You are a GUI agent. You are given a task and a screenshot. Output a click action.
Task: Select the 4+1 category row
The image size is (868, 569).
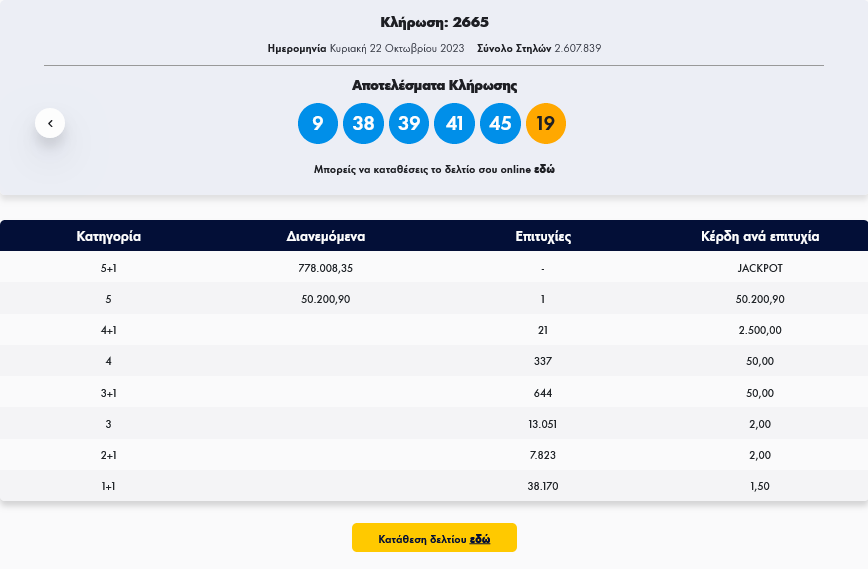(108, 330)
